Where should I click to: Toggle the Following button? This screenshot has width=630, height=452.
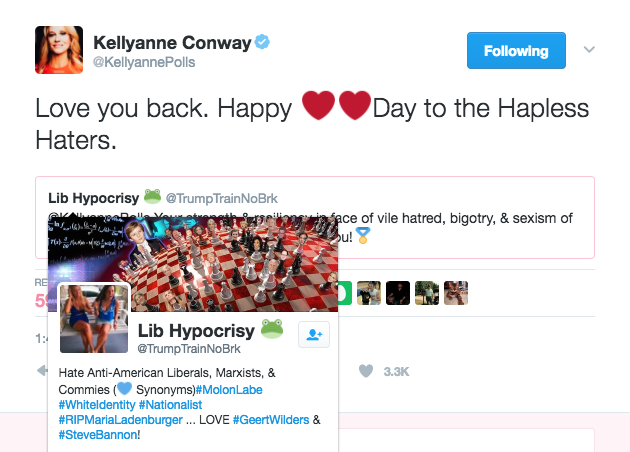pos(516,50)
